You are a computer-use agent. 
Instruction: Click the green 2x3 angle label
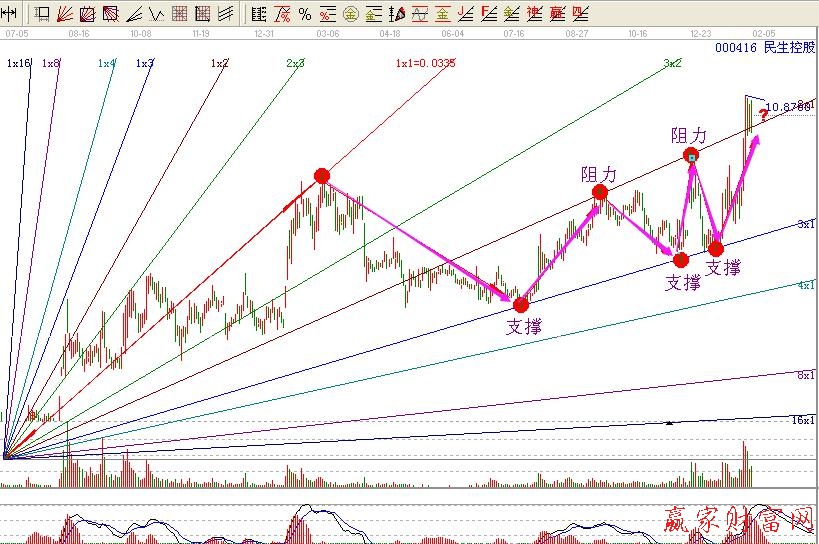(295, 63)
